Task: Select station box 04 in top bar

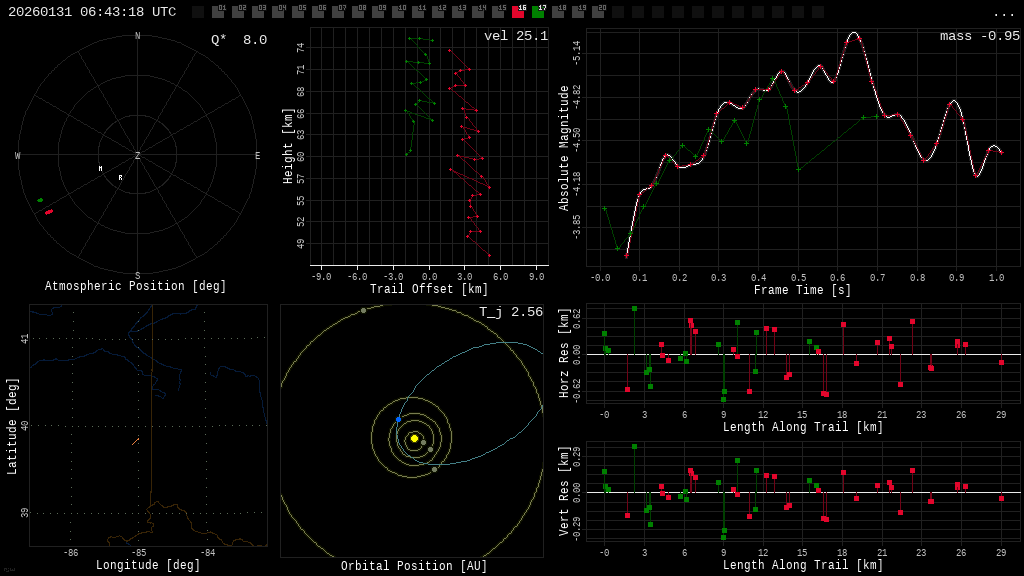Action: [278, 11]
